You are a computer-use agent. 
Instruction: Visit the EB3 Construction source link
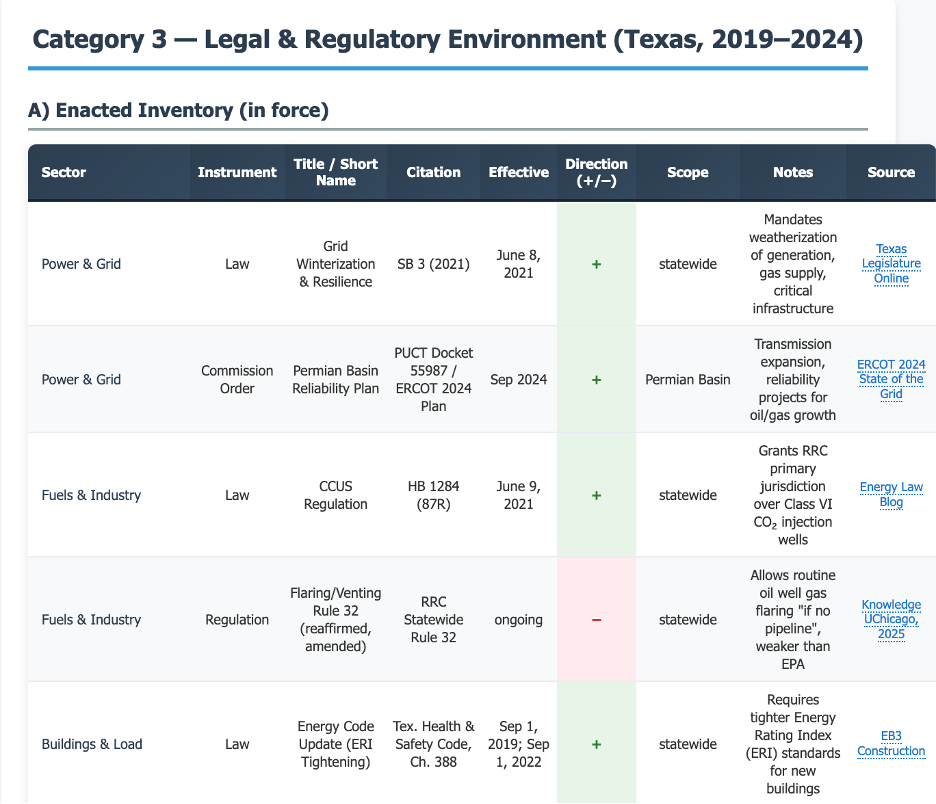click(x=891, y=744)
